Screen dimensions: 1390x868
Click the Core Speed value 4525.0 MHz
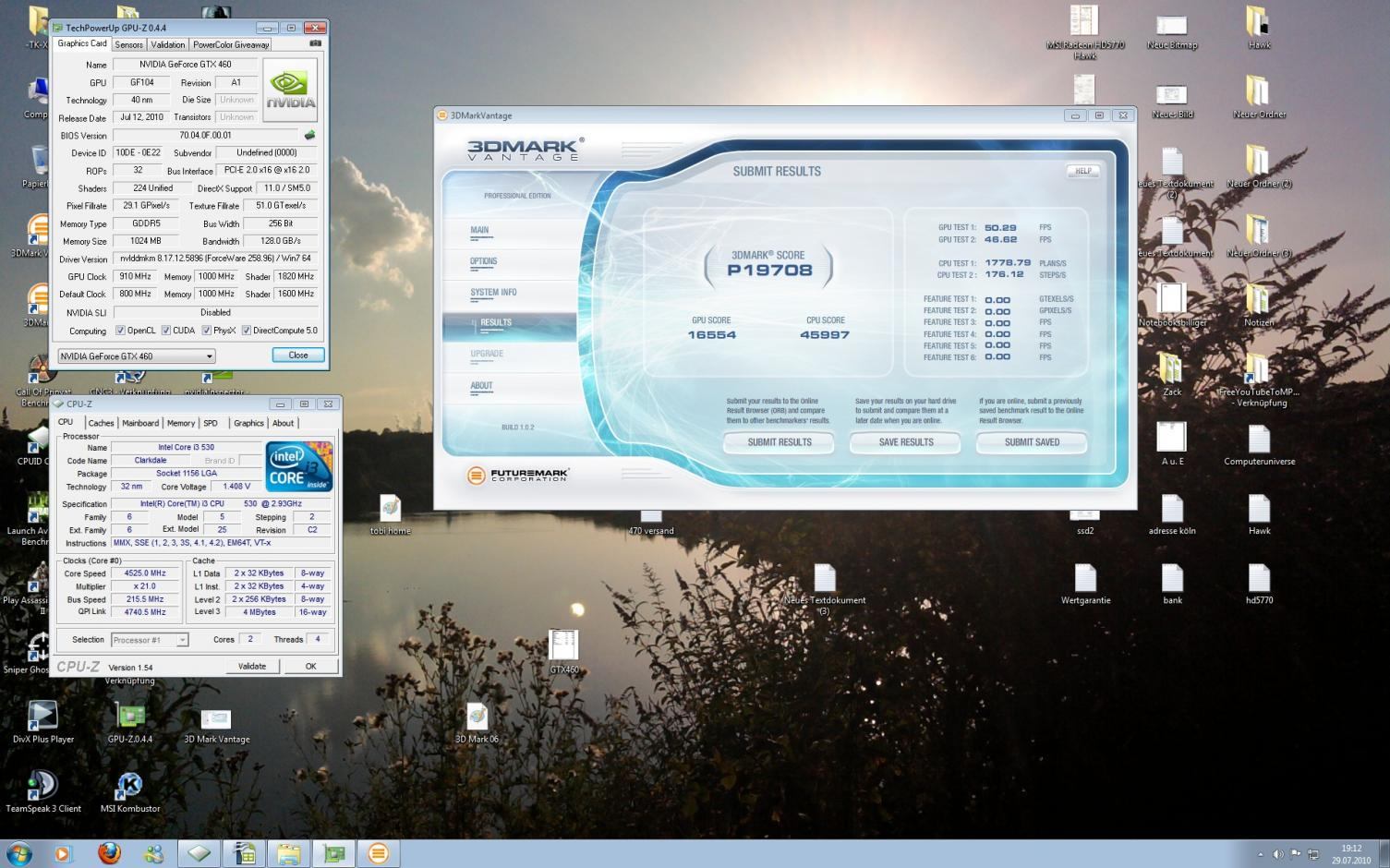pos(145,573)
